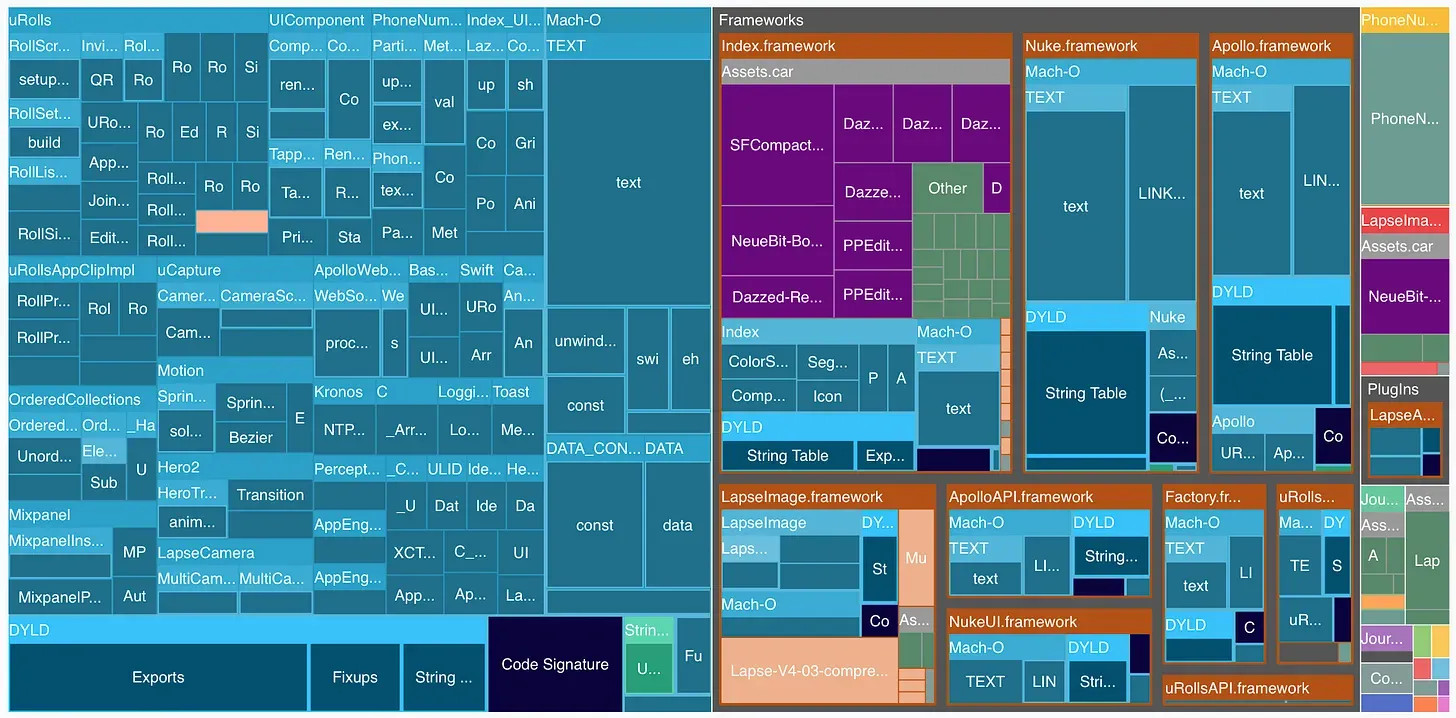Click the 'LapseImage.framework' header

click(x=827, y=497)
